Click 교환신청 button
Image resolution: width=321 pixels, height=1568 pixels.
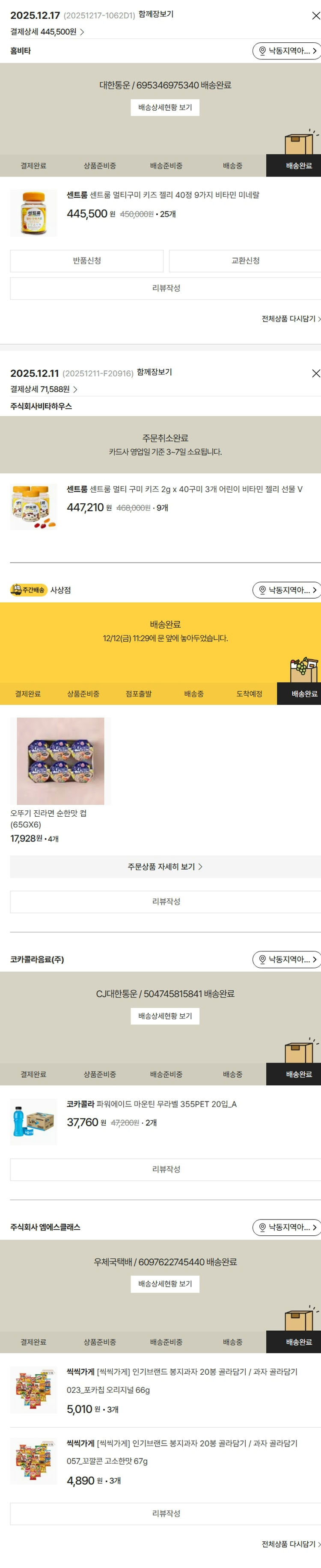click(x=245, y=260)
